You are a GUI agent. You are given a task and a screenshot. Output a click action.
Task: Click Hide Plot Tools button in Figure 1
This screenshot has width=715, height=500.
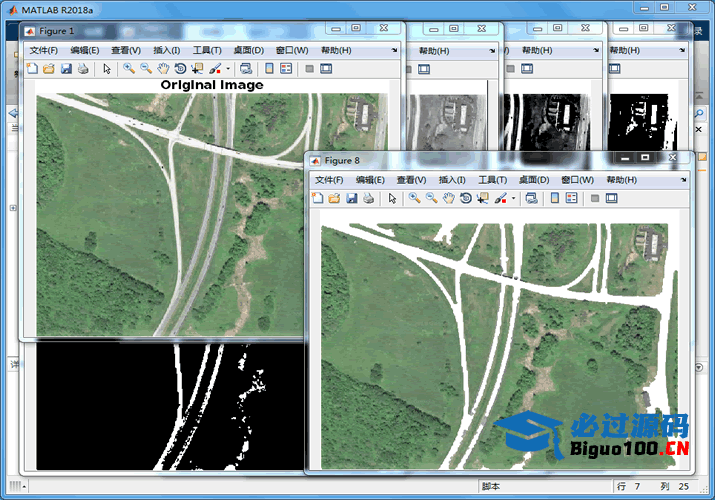309,69
